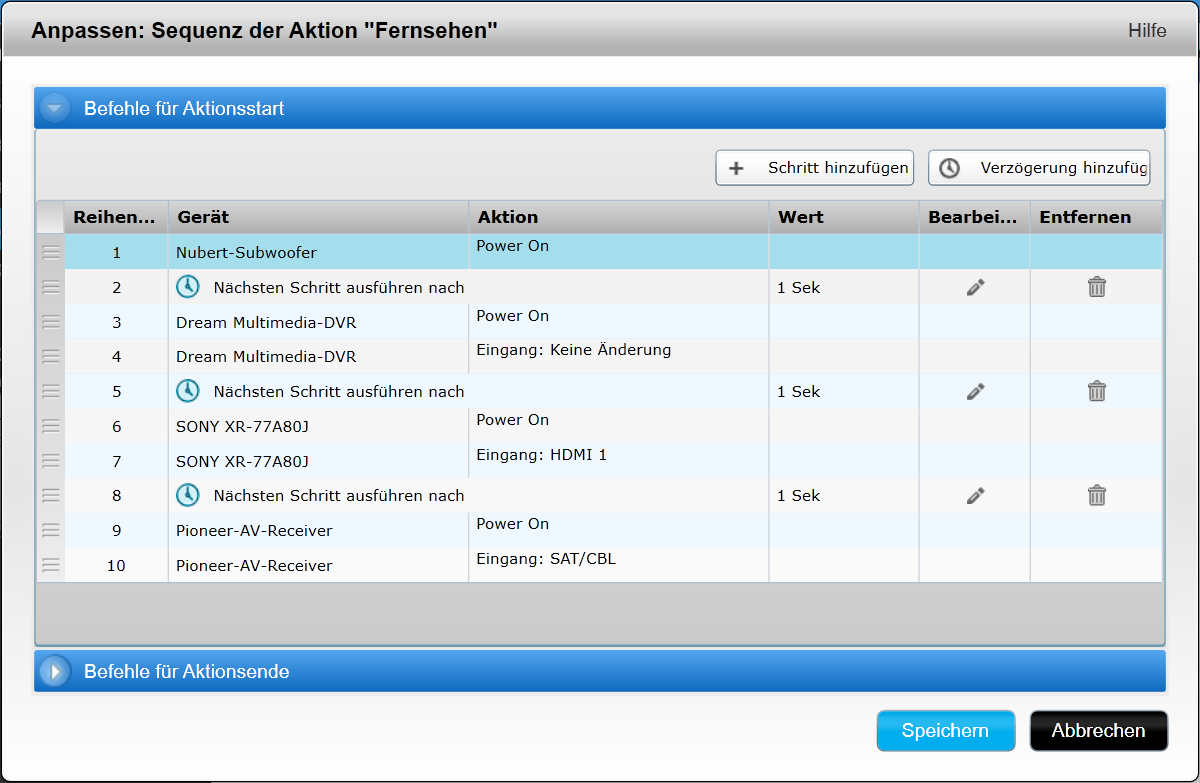Expand the Befehle für Aktionsende section
This screenshot has height=783, width=1200.
[55, 671]
